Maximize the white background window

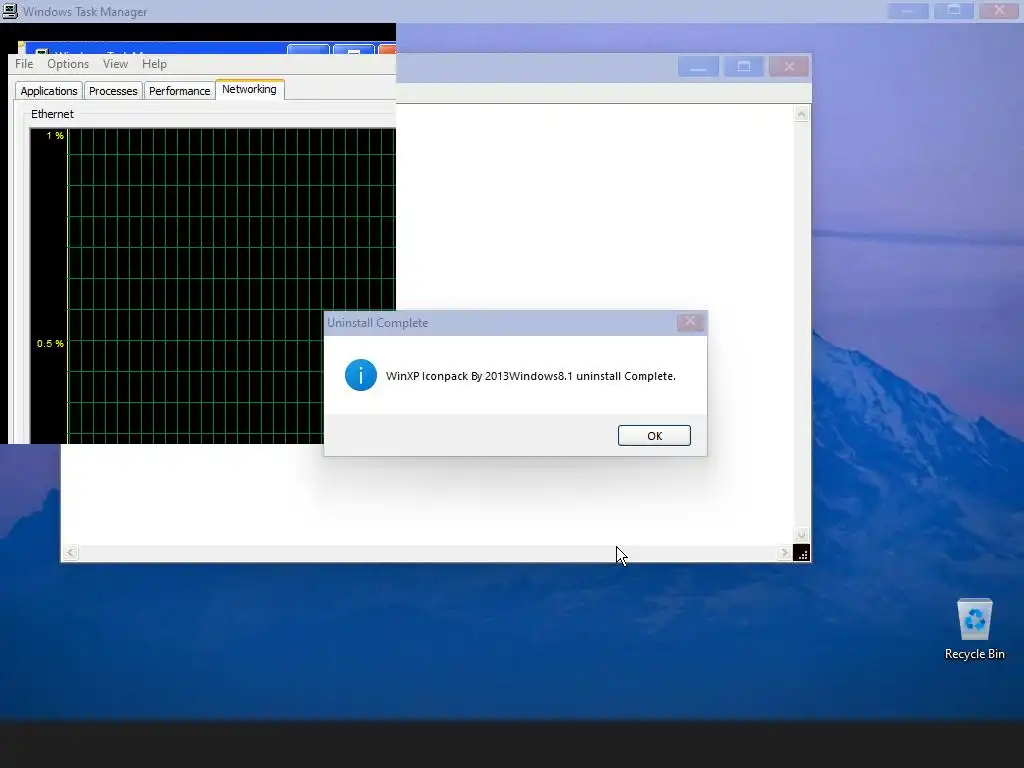743,67
